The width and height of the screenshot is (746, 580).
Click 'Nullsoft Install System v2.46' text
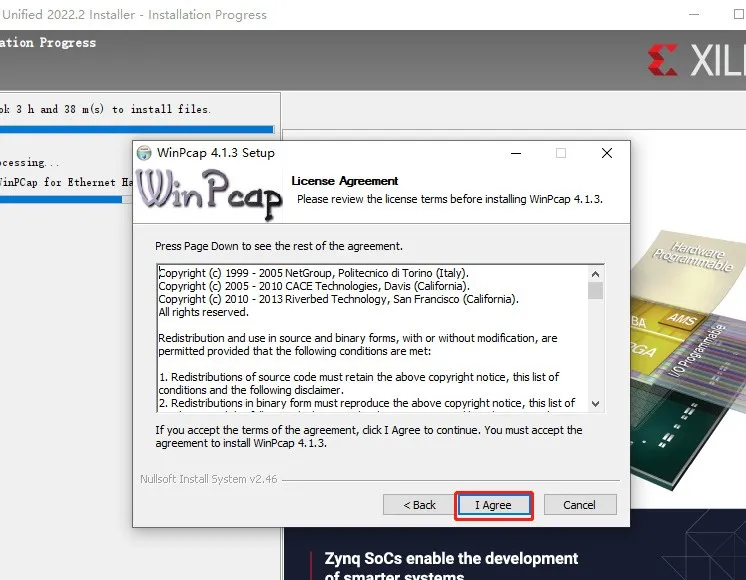tap(208, 479)
